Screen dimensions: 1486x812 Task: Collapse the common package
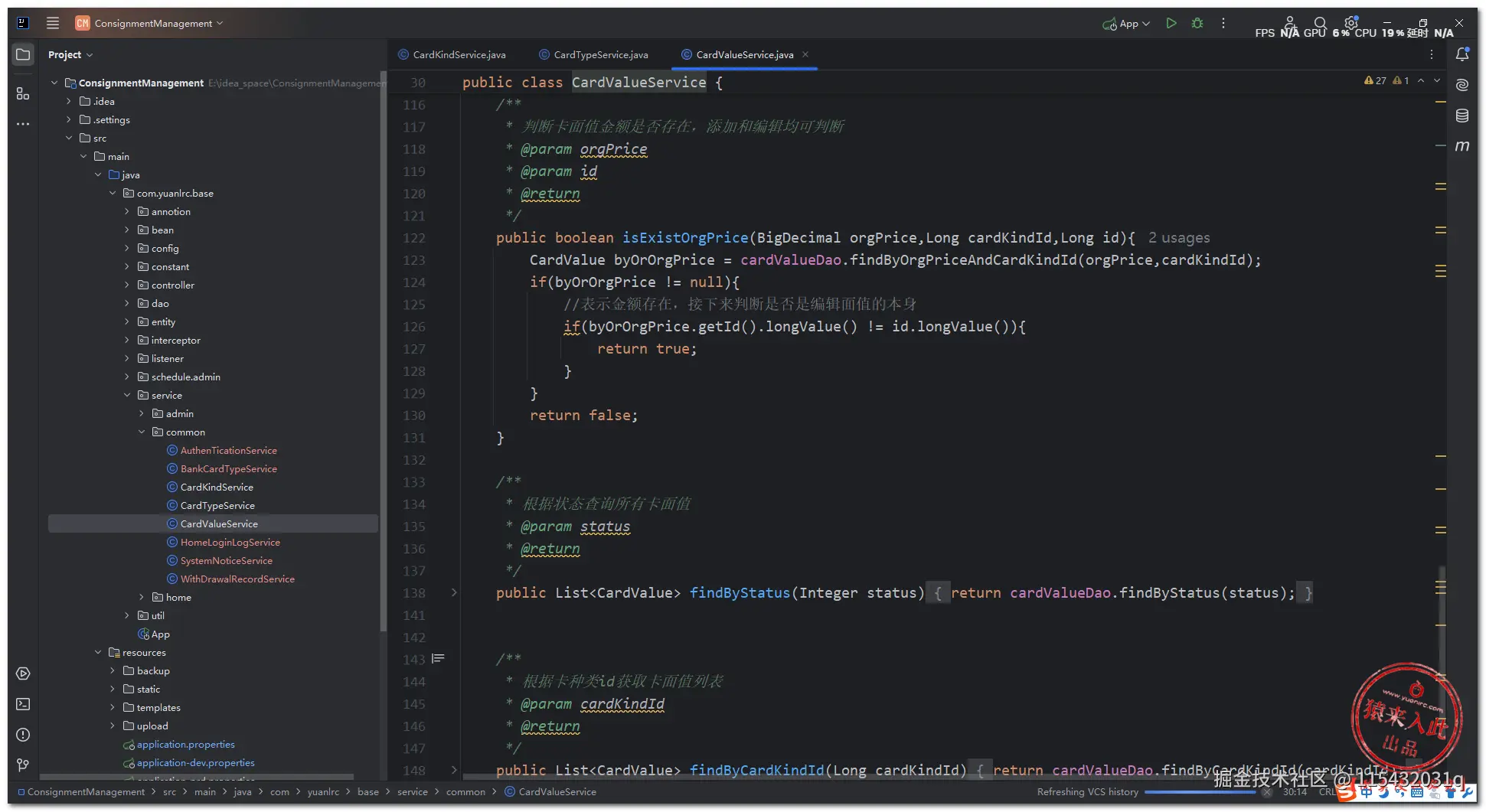[142, 432]
